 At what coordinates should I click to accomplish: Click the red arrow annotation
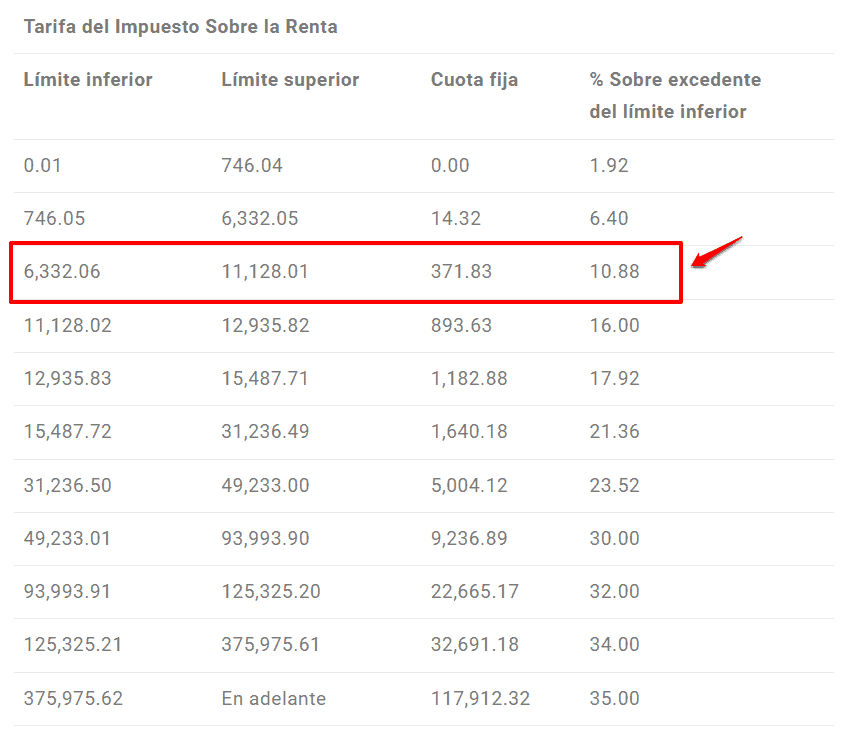pos(716,252)
